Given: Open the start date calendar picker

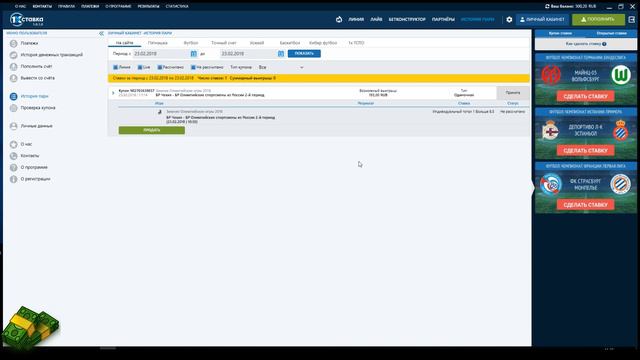Looking at the screenshot, I should [x=193, y=53].
